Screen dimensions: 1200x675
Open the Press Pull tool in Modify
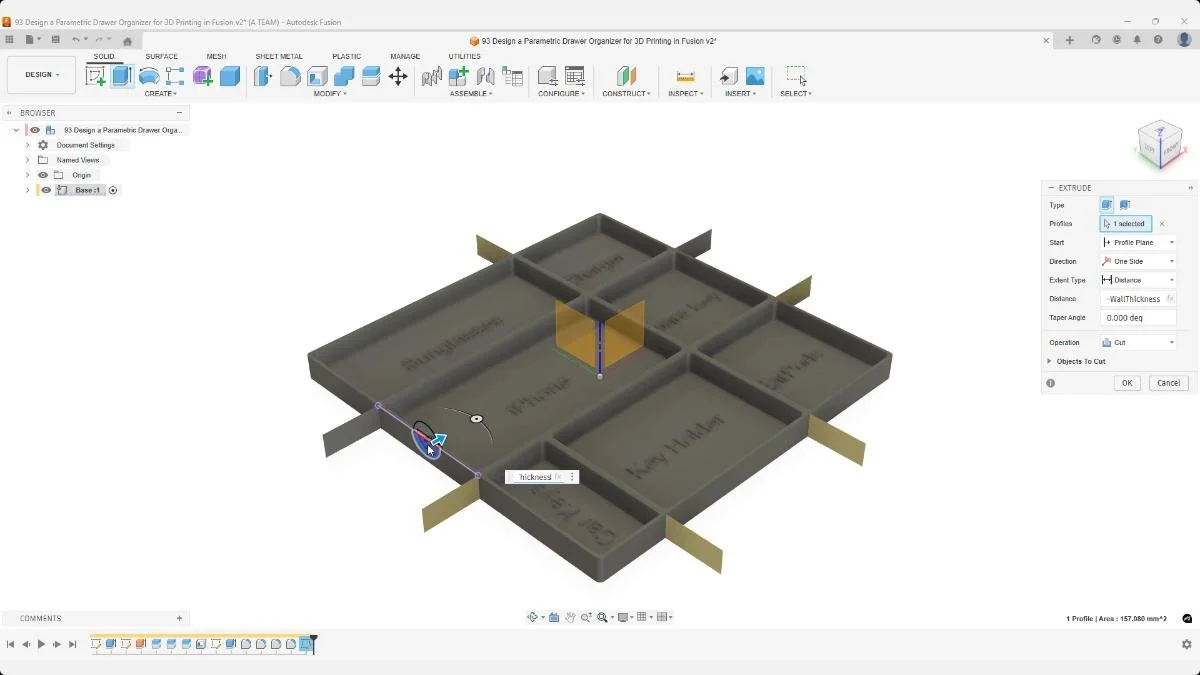point(262,75)
